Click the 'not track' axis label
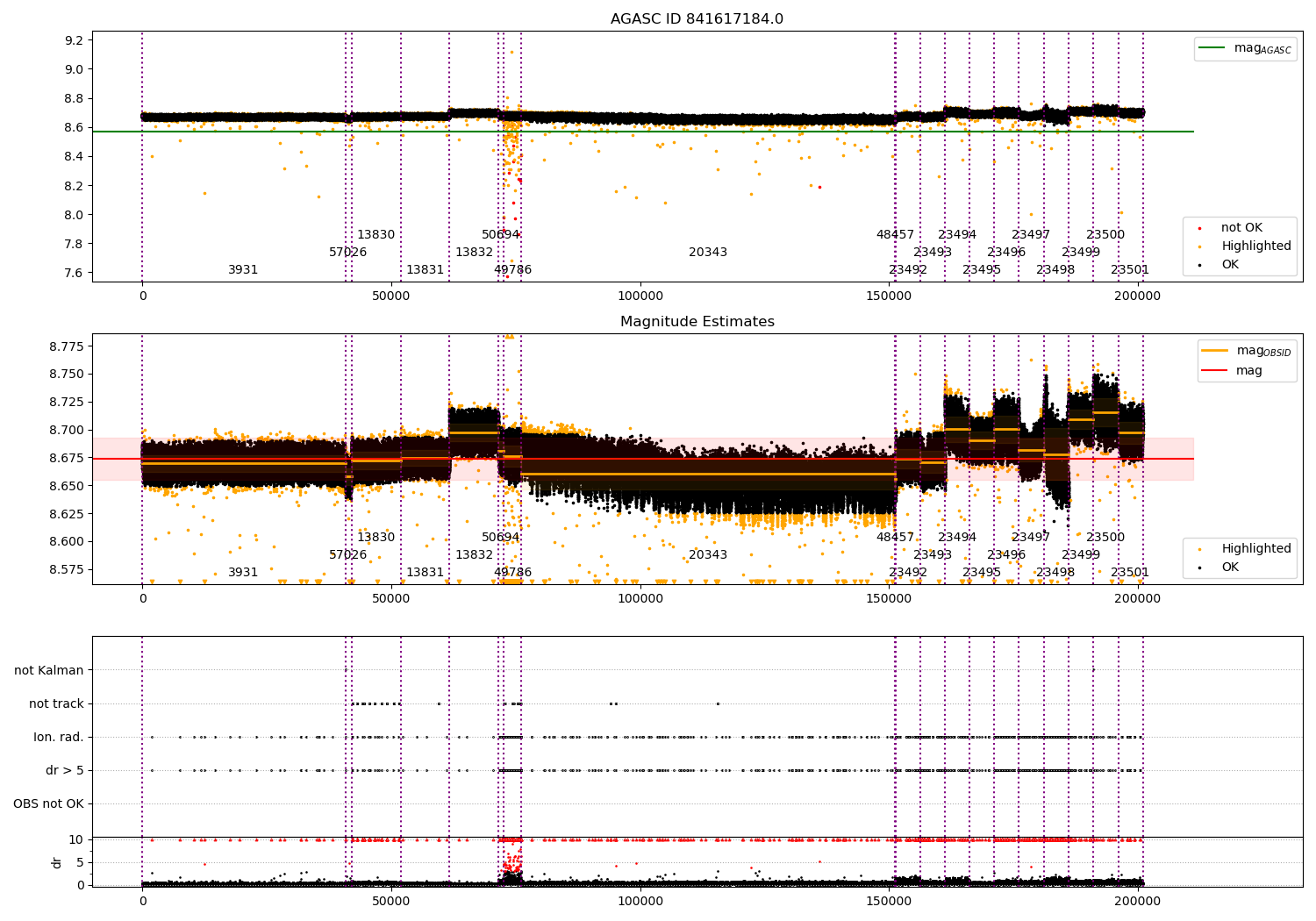Image resolution: width=1316 pixels, height=921 pixels. tap(56, 703)
